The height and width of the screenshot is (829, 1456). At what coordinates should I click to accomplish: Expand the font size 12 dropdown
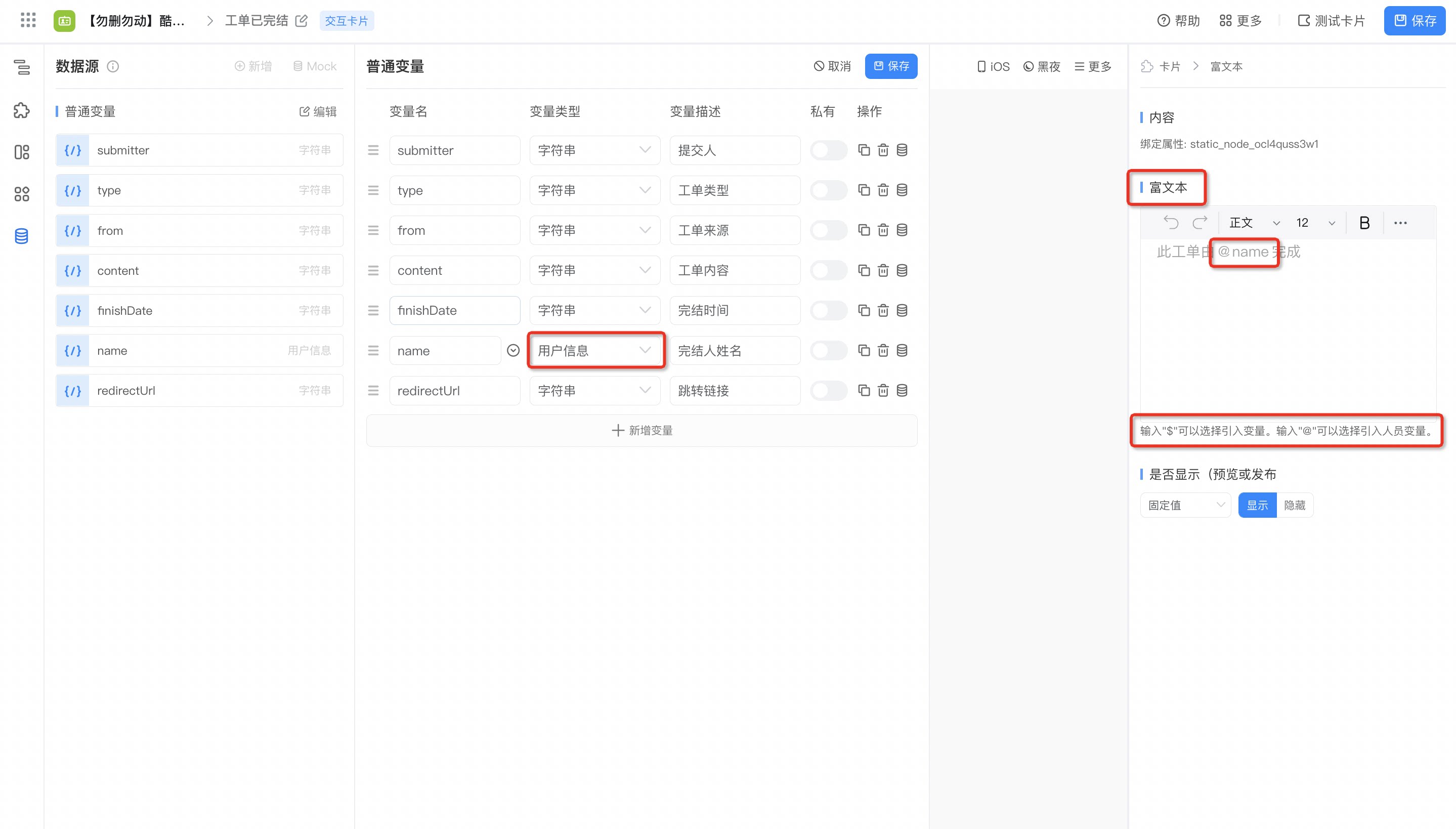point(1315,223)
